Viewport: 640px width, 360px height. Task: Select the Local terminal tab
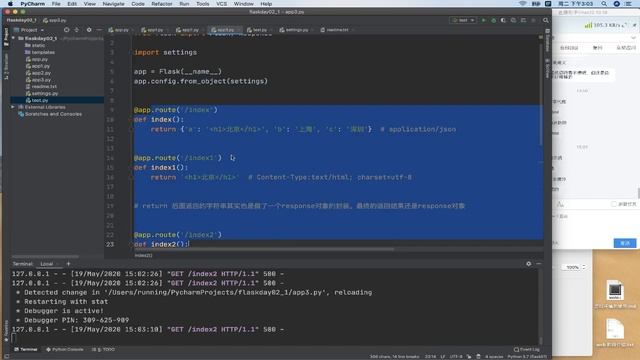click(x=47, y=264)
